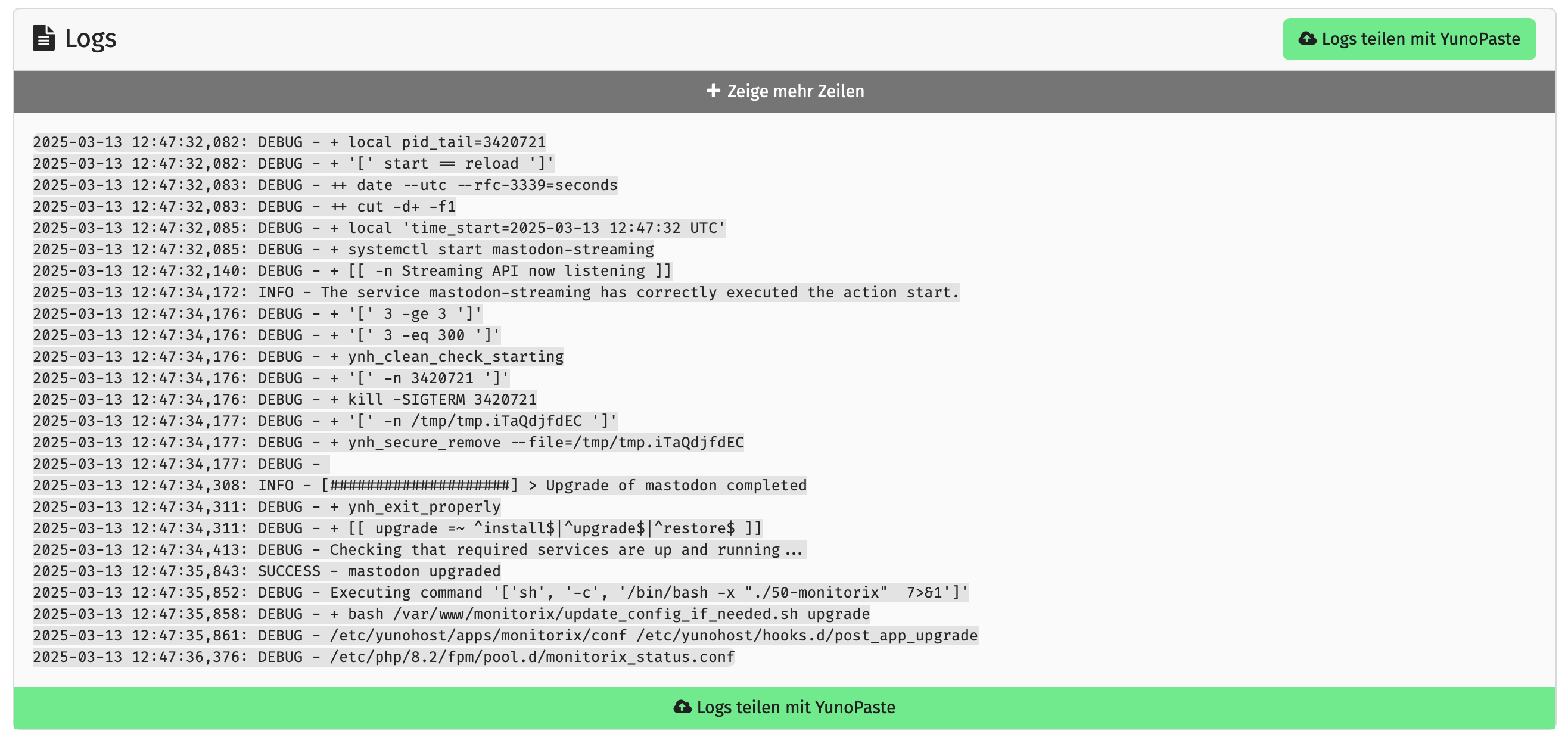Click the Logs document icon in header
Screen dimensions: 1568x740
43,38
